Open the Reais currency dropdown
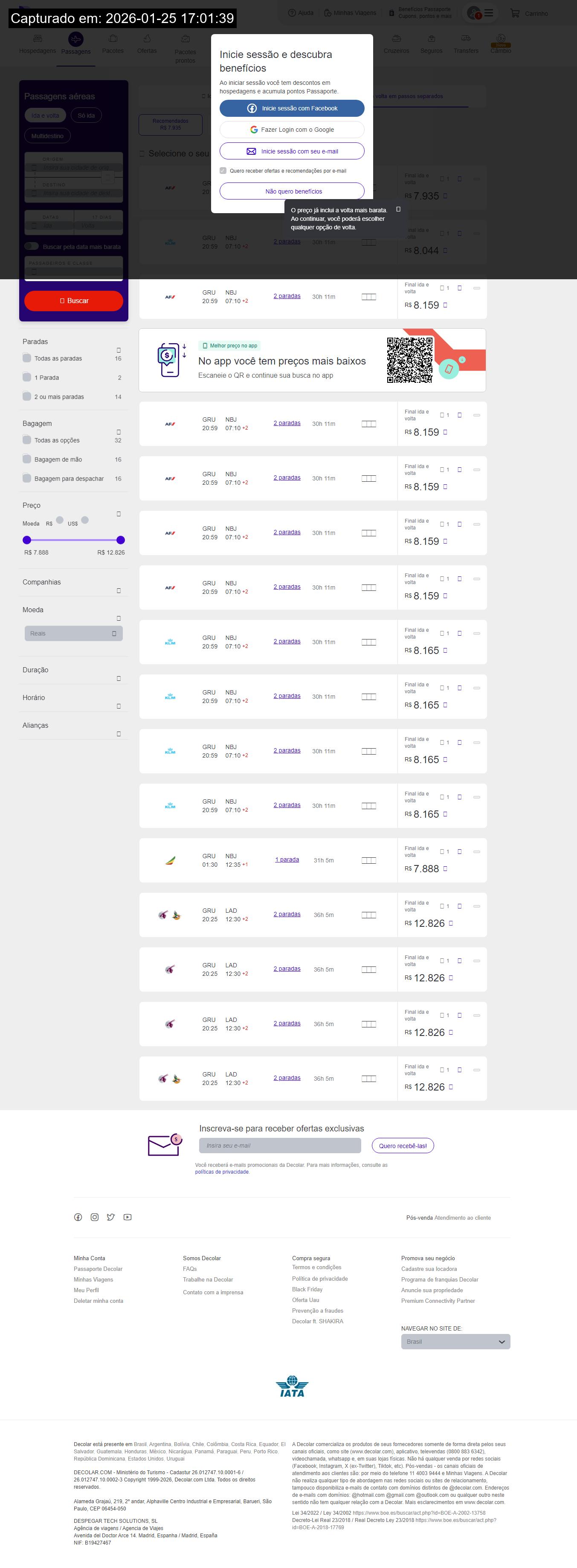577x1568 pixels. coord(74,634)
